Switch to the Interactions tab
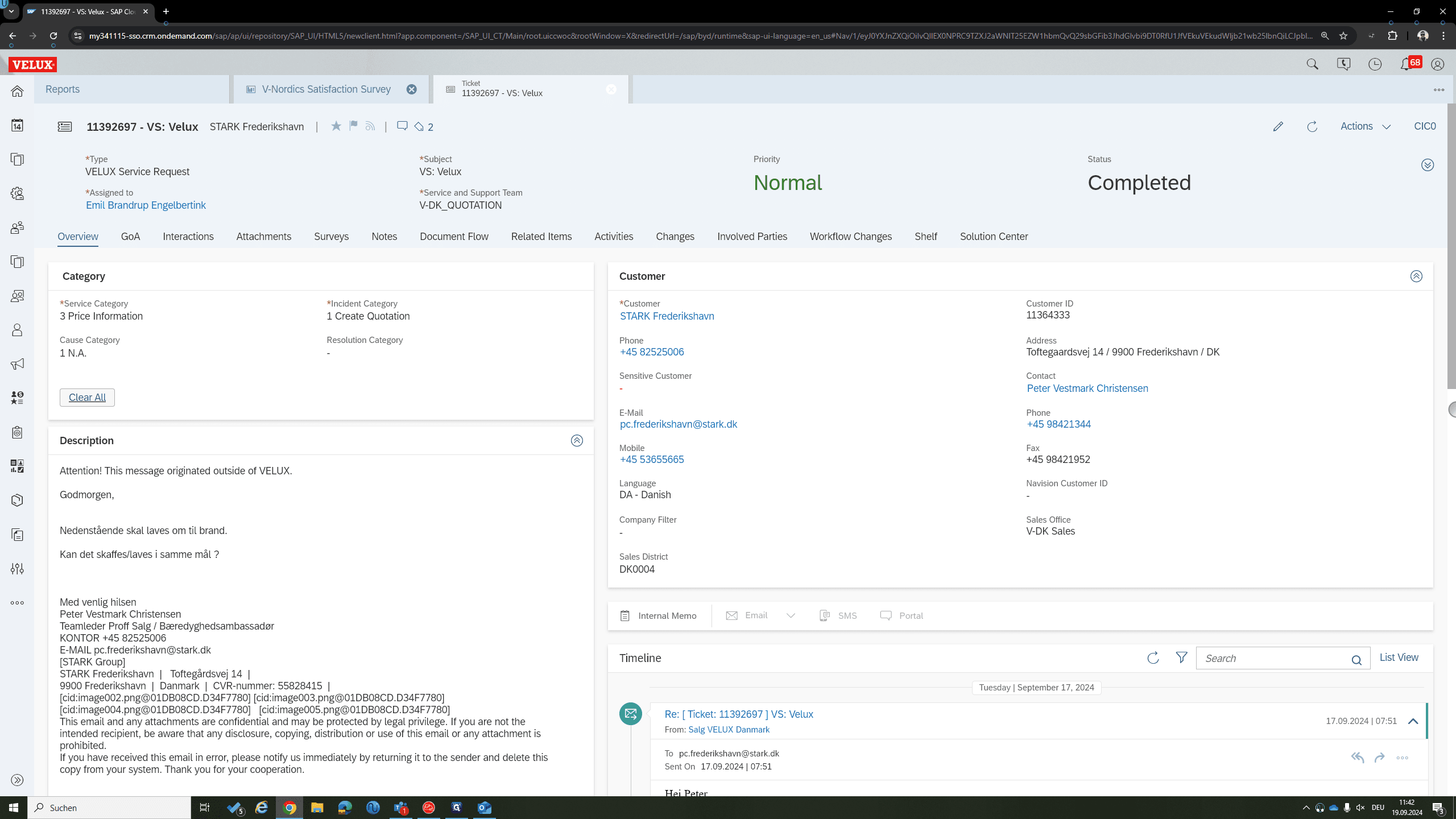Image resolution: width=1456 pixels, height=819 pixels. coord(188,237)
